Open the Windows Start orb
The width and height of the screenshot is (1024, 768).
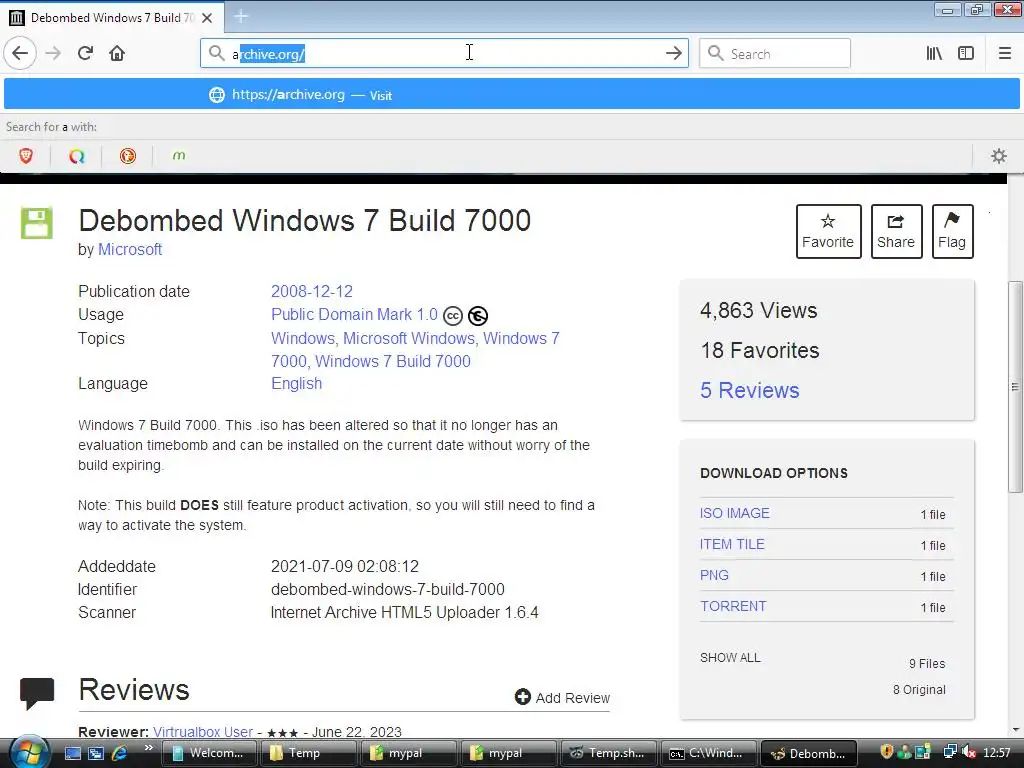29,752
